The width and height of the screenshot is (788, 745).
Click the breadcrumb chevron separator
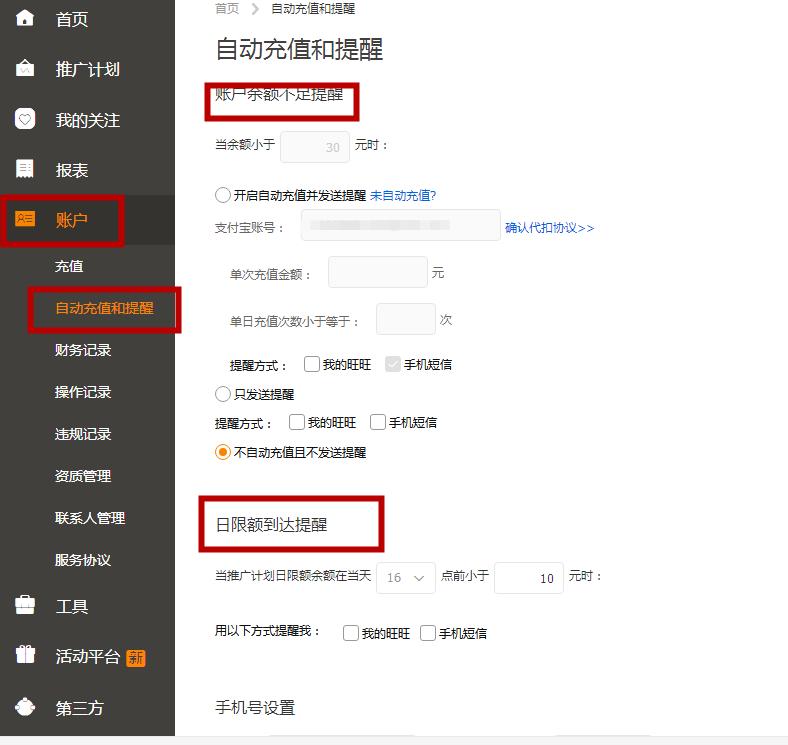pyautogui.click(x=255, y=9)
